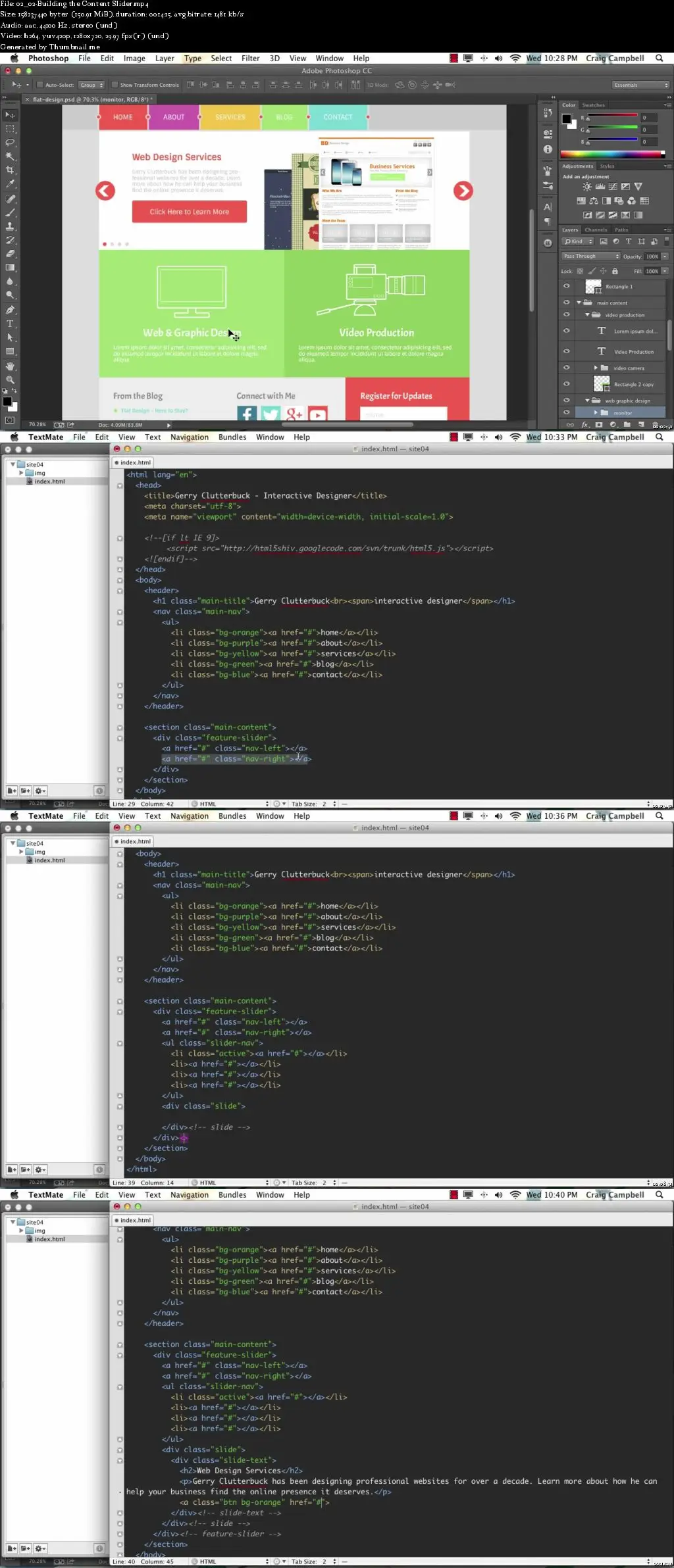Image resolution: width=674 pixels, height=1568 pixels.
Task: Expand the video camera layer group
Action: tap(596, 368)
